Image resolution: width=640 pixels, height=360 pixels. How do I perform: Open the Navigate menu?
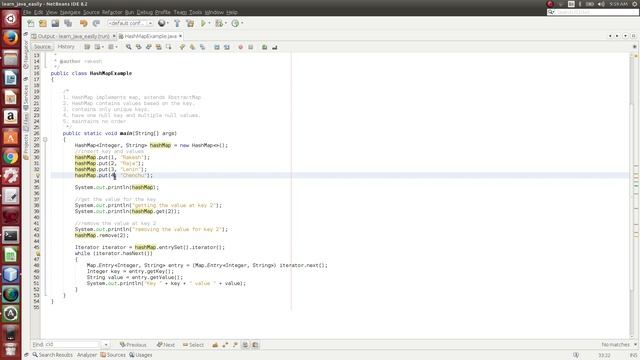pyautogui.click(x=70, y=12)
